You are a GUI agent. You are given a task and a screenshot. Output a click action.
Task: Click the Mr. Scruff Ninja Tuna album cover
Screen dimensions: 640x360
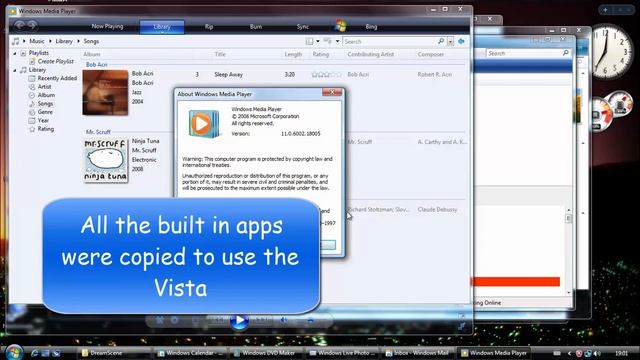tap(105, 160)
